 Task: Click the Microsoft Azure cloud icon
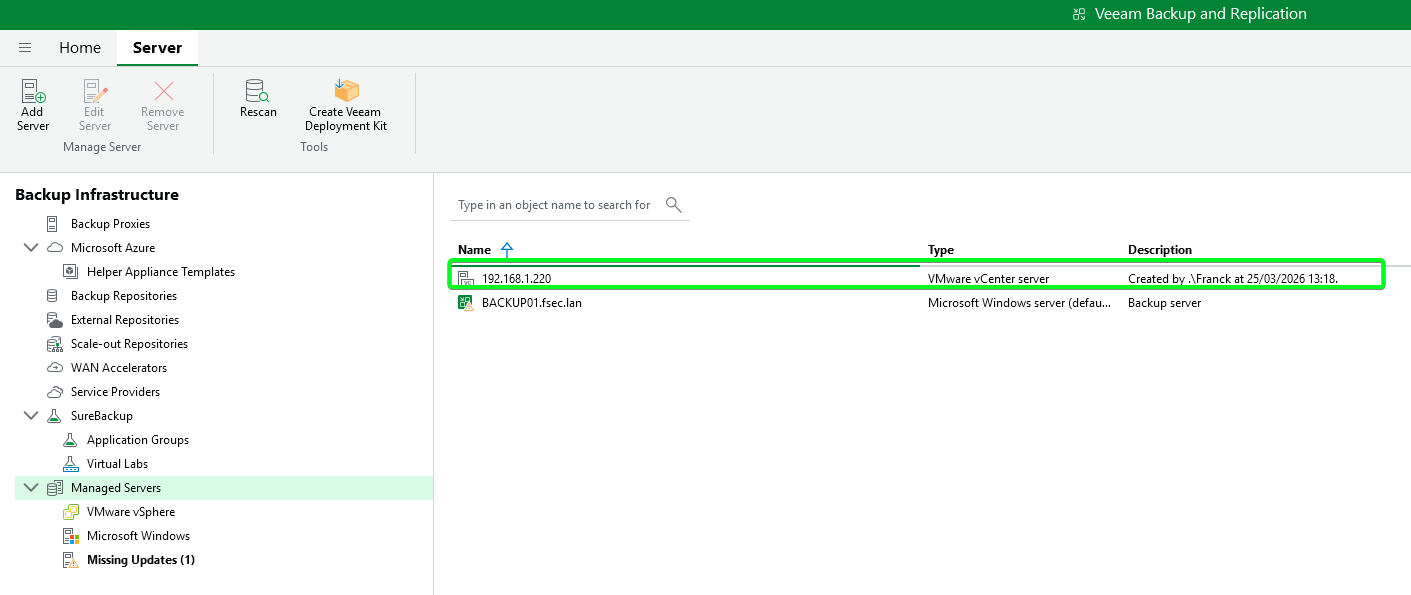(55, 248)
